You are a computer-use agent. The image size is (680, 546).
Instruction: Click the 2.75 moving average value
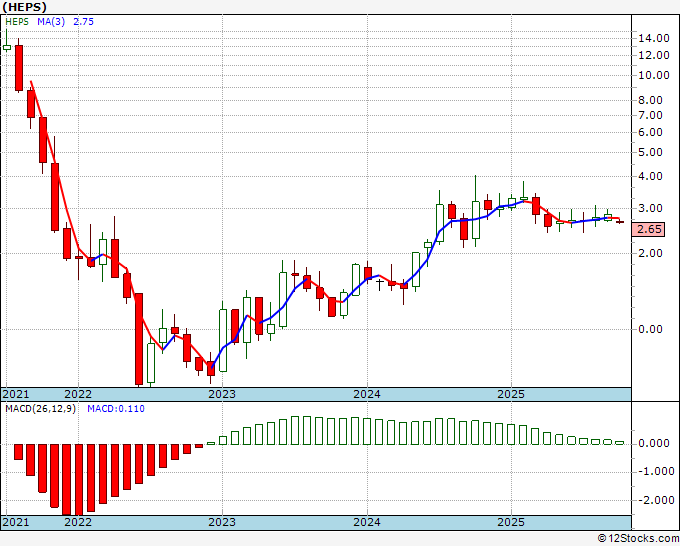(83, 22)
